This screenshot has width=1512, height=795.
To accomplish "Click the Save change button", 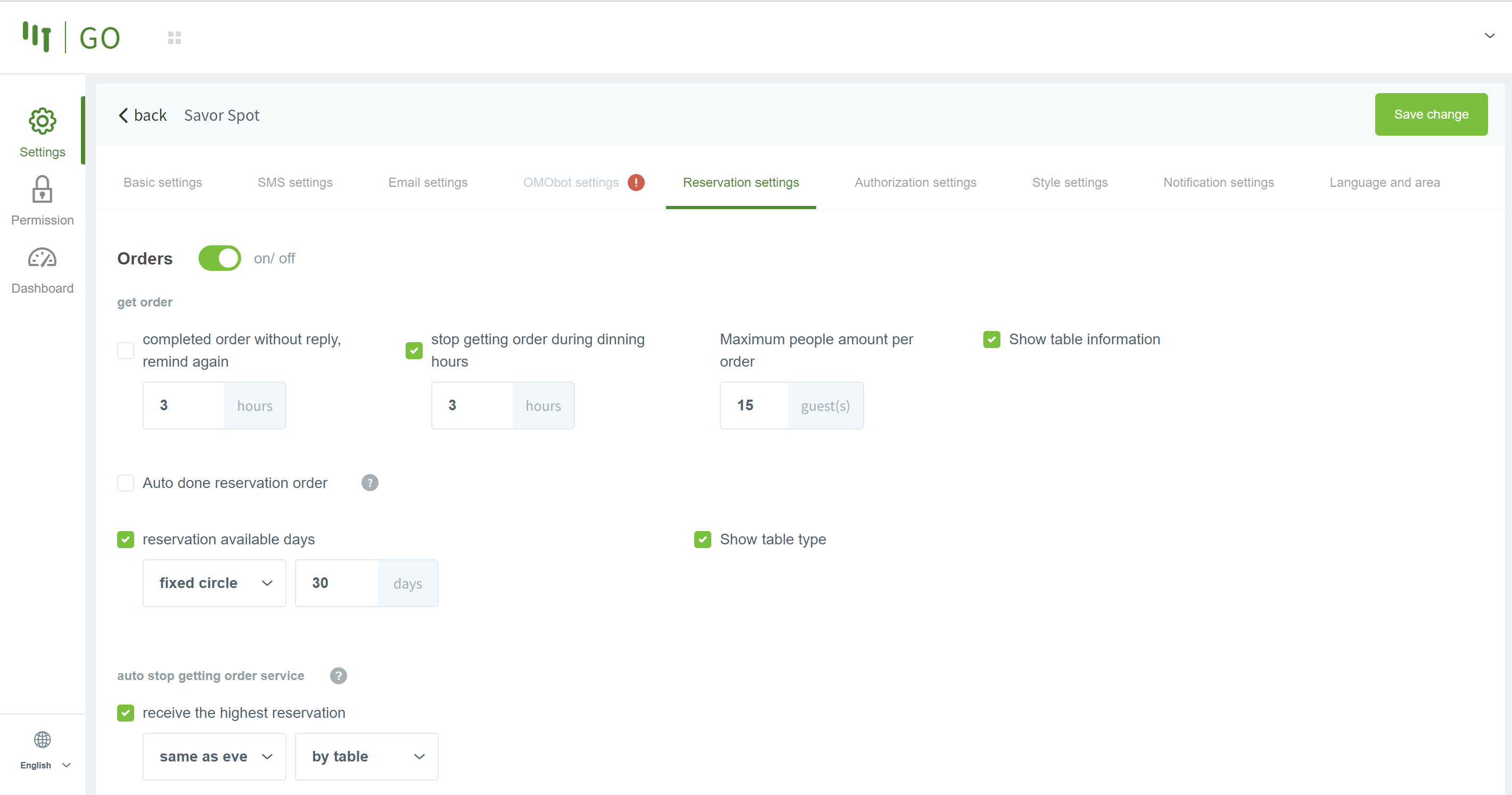I will (x=1431, y=114).
